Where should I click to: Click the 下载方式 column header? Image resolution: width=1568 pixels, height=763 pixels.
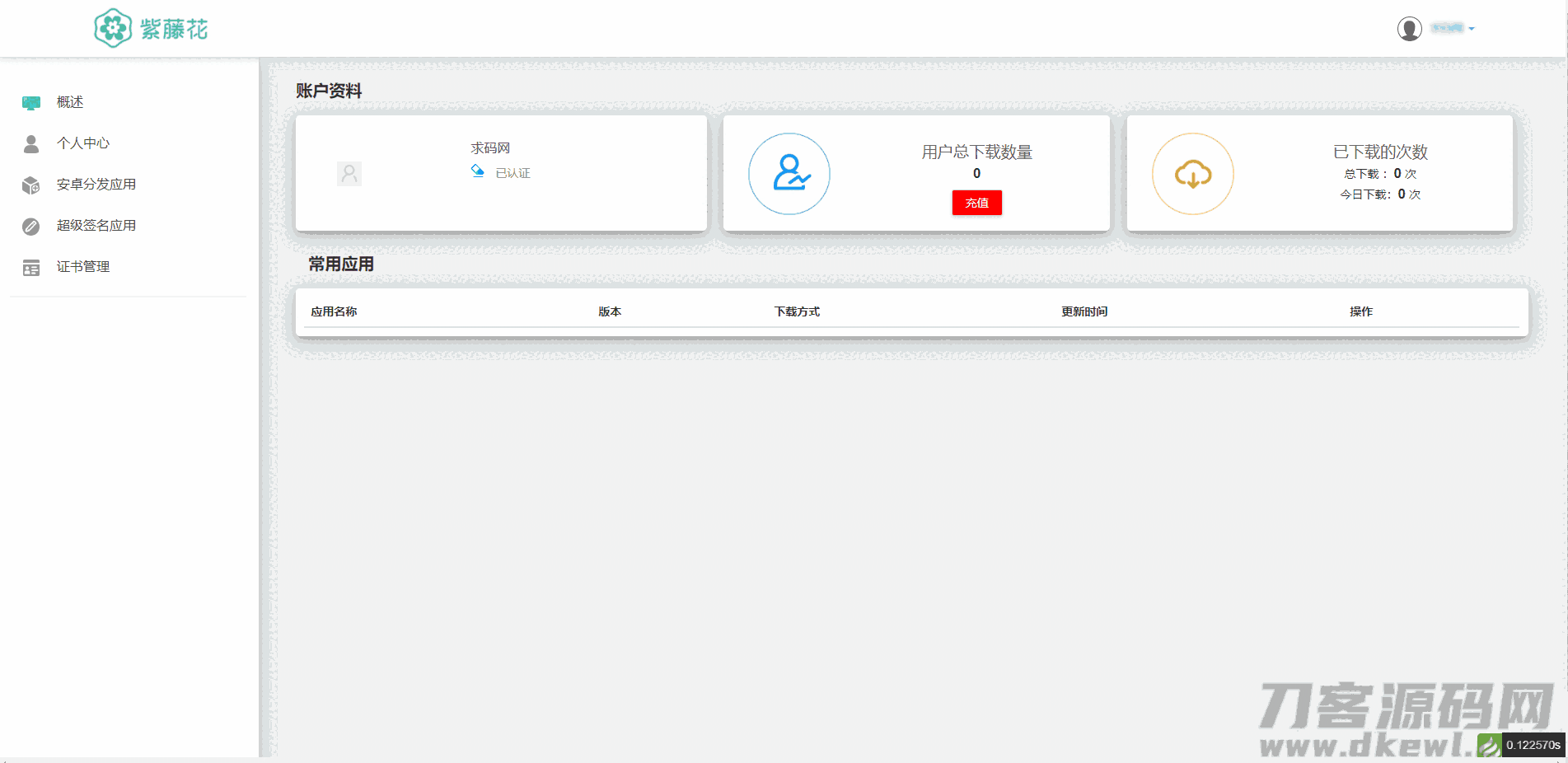[x=797, y=311]
